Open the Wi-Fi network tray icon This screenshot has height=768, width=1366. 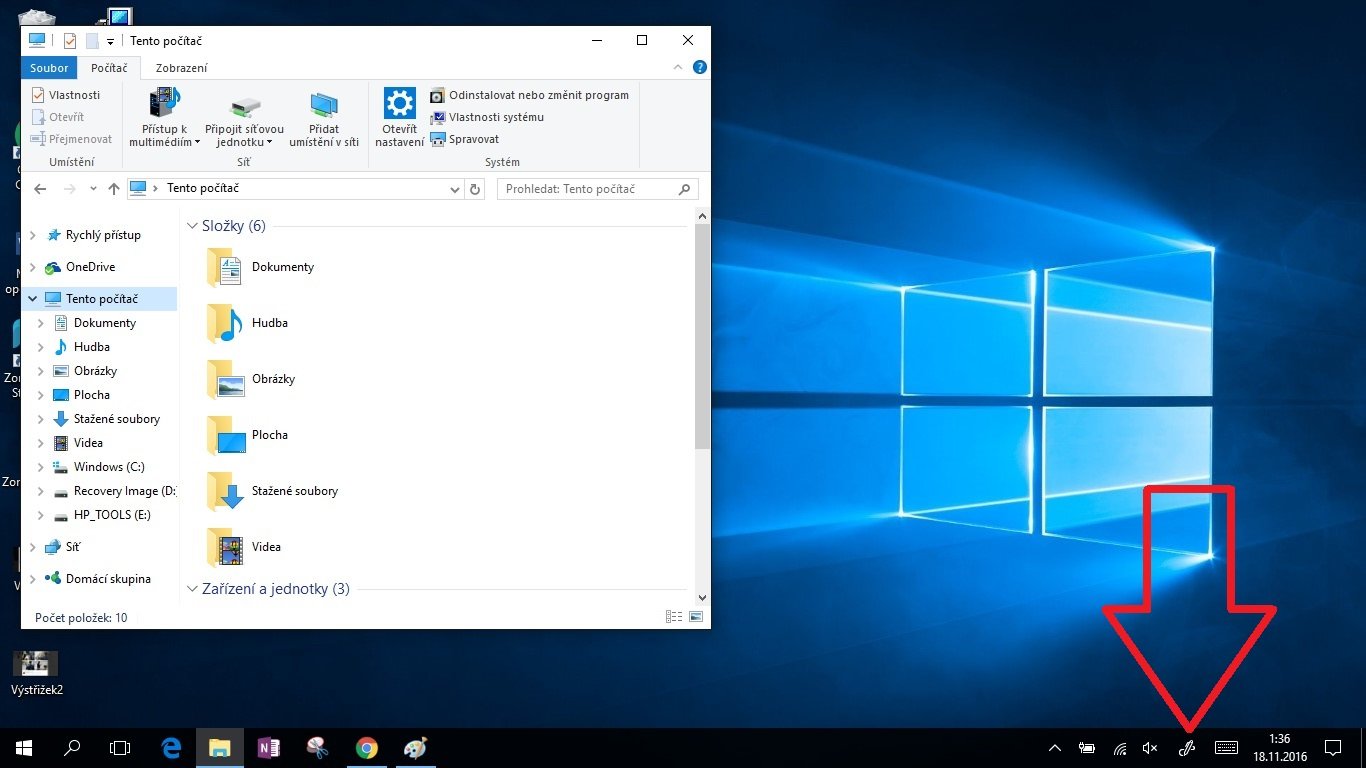tap(1120, 748)
